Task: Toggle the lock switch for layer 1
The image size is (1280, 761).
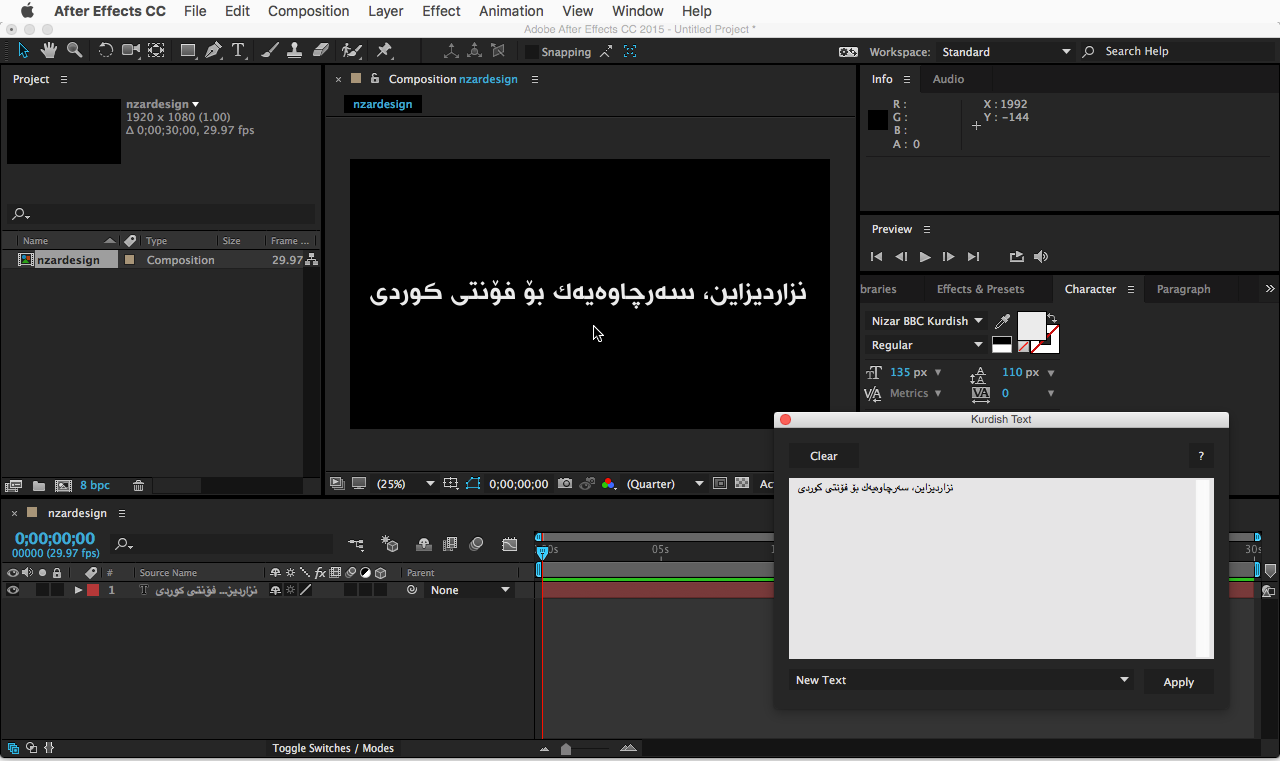Action: tap(57, 590)
